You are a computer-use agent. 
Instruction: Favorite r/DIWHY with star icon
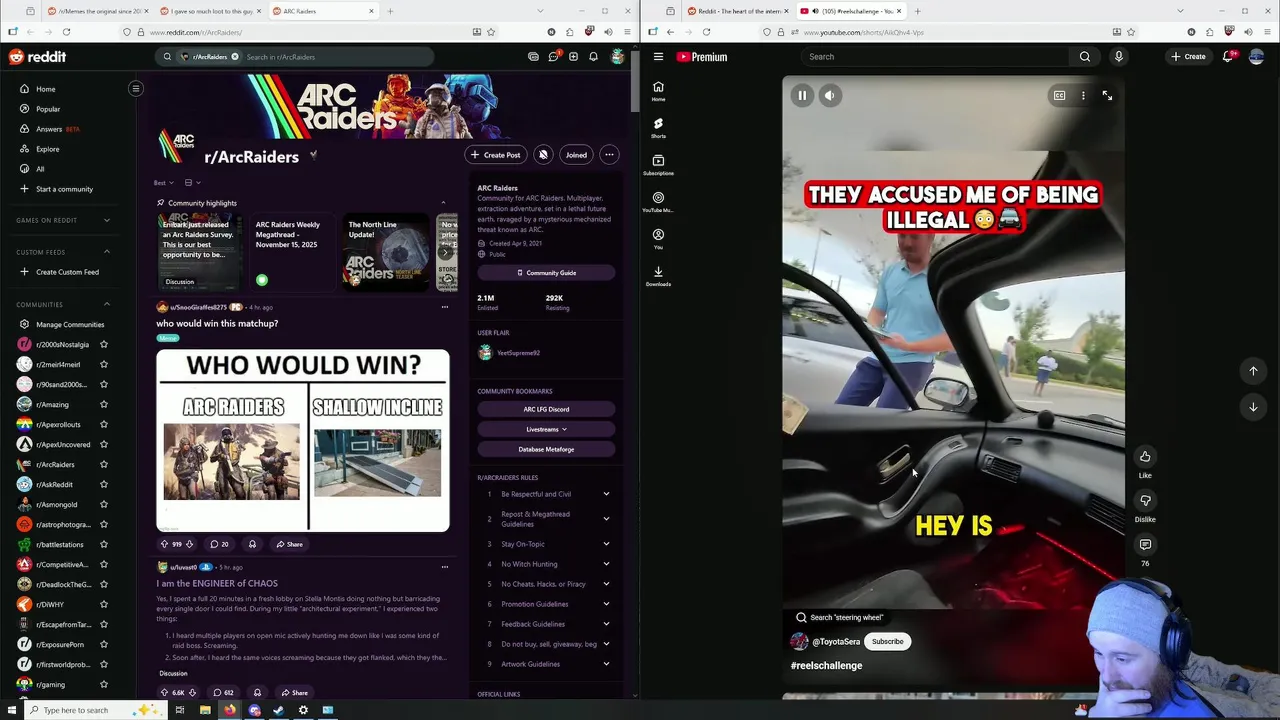click(104, 604)
